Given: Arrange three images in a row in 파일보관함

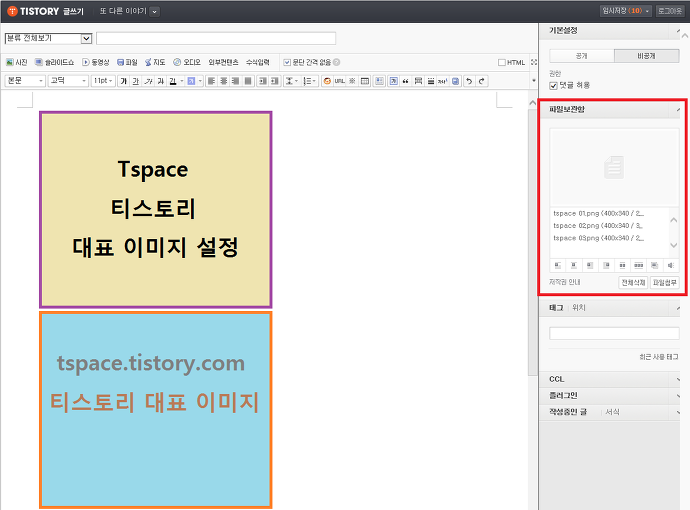Looking at the screenshot, I should click(x=638, y=265).
